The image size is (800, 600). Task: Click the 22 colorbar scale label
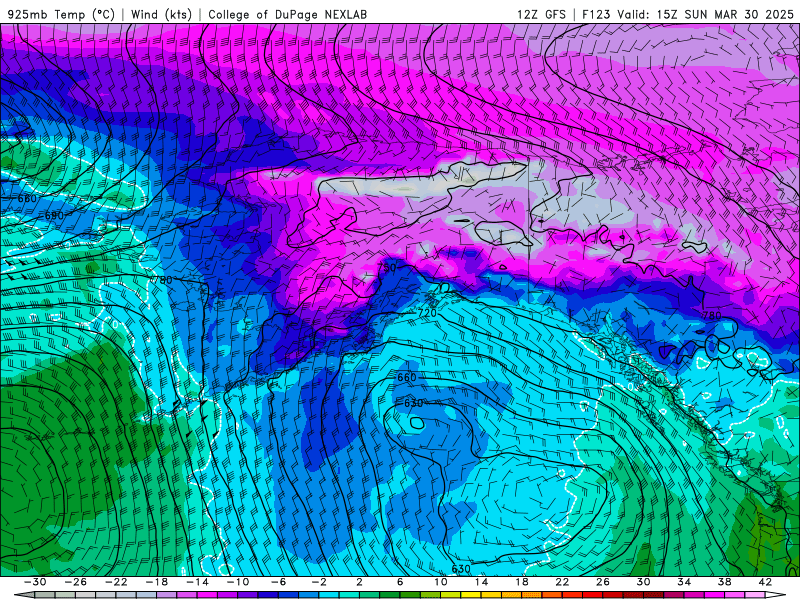[x=562, y=582]
